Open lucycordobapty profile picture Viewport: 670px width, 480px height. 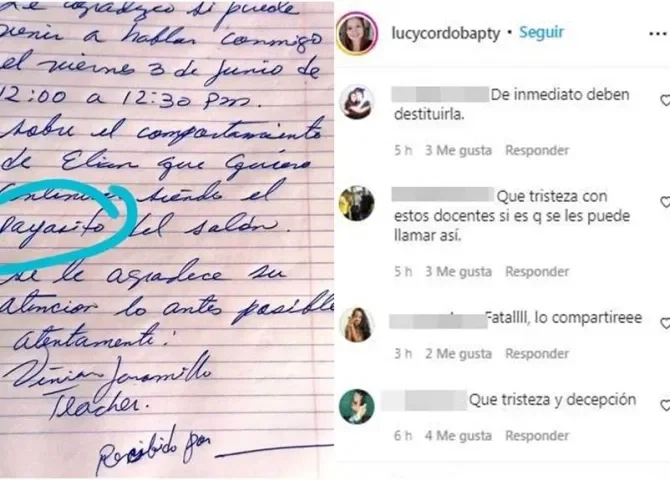[x=357, y=34]
